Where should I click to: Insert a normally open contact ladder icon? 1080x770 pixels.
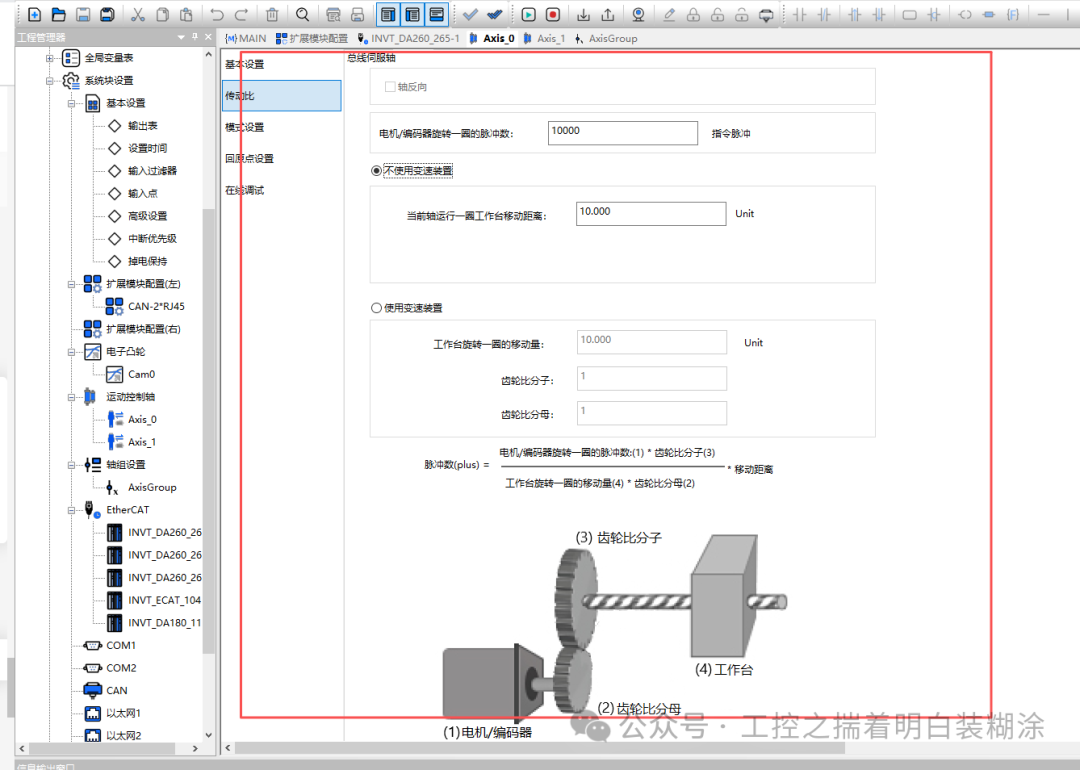pyautogui.click(x=800, y=14)
